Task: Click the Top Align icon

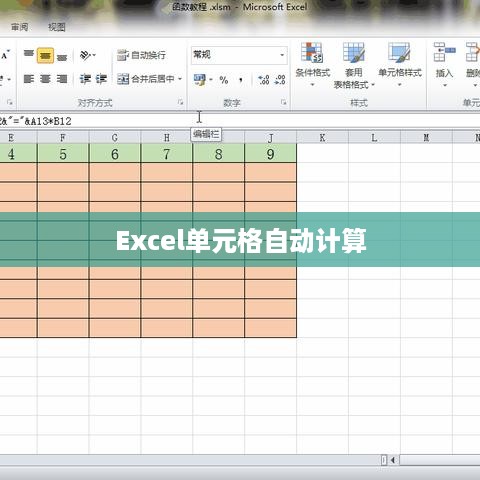Action: (x=29, y=55)
